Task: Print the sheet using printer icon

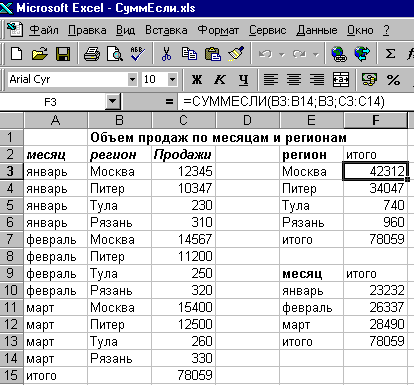Action: (92, 53)
